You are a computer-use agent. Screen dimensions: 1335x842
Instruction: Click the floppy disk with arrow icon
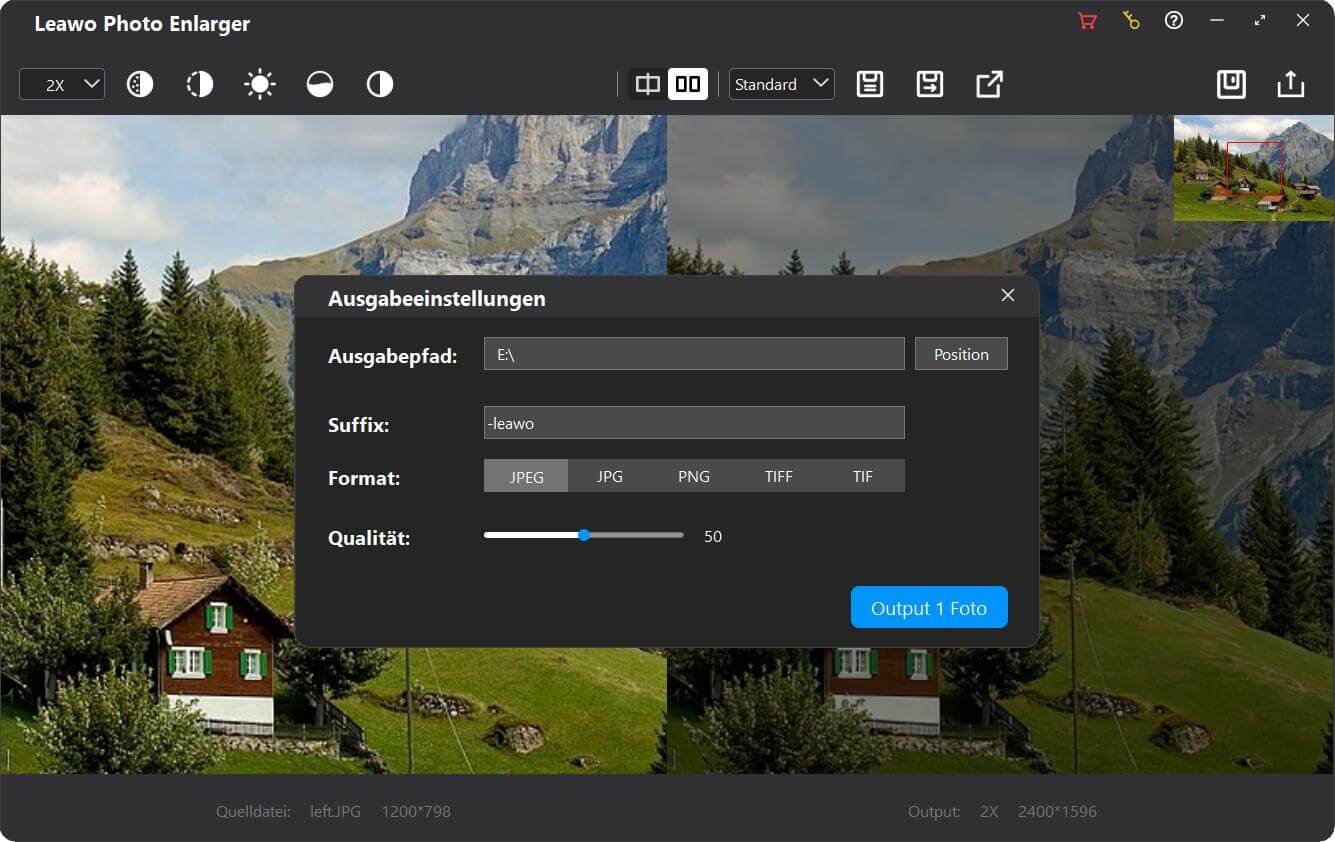[x=930, y=85]
